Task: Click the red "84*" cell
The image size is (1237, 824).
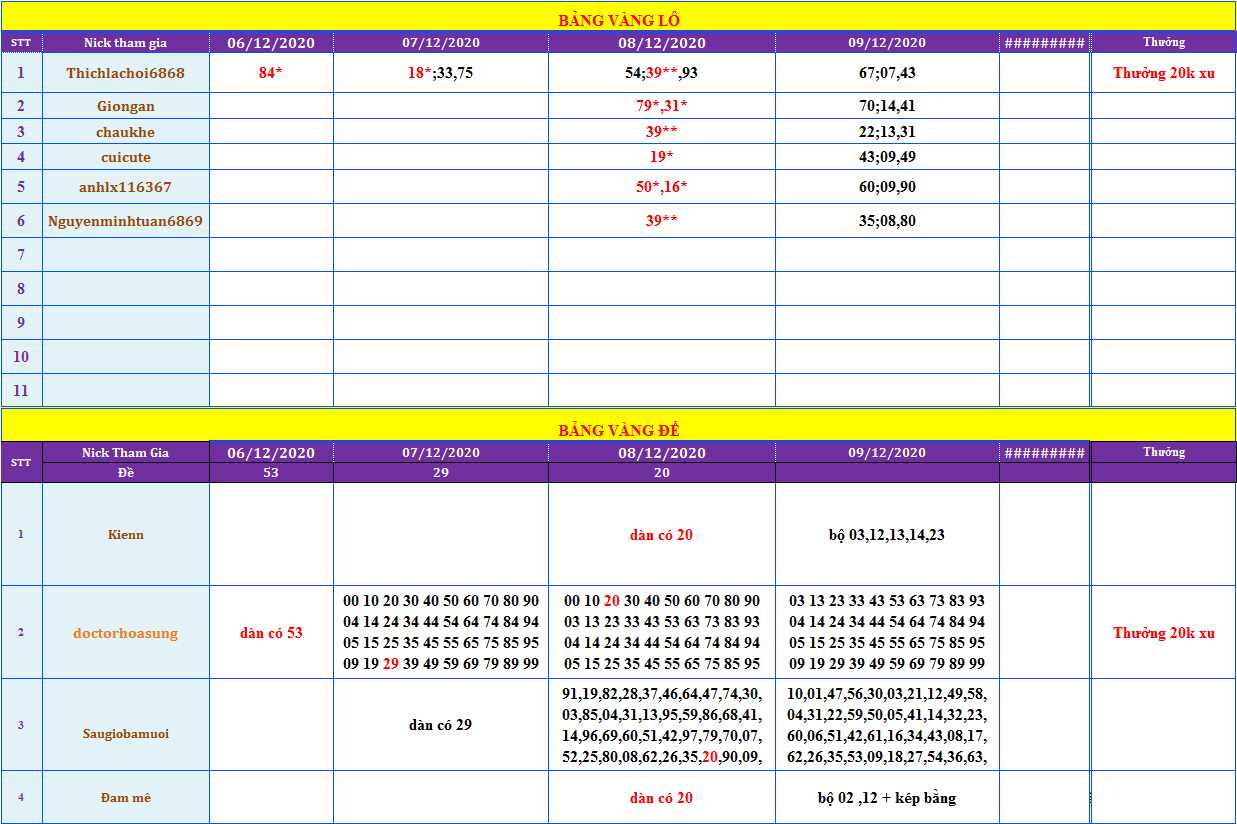Action: pos(271,73)
